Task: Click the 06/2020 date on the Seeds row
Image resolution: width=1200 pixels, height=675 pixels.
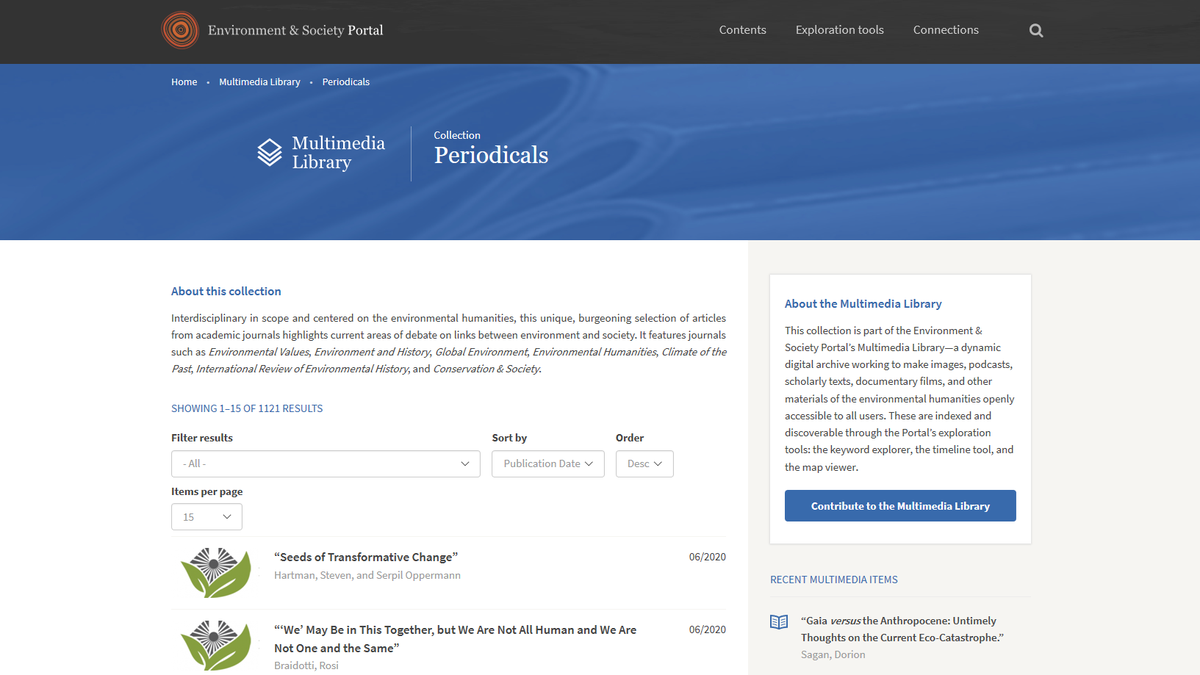Action: click(x=707, y=557)
